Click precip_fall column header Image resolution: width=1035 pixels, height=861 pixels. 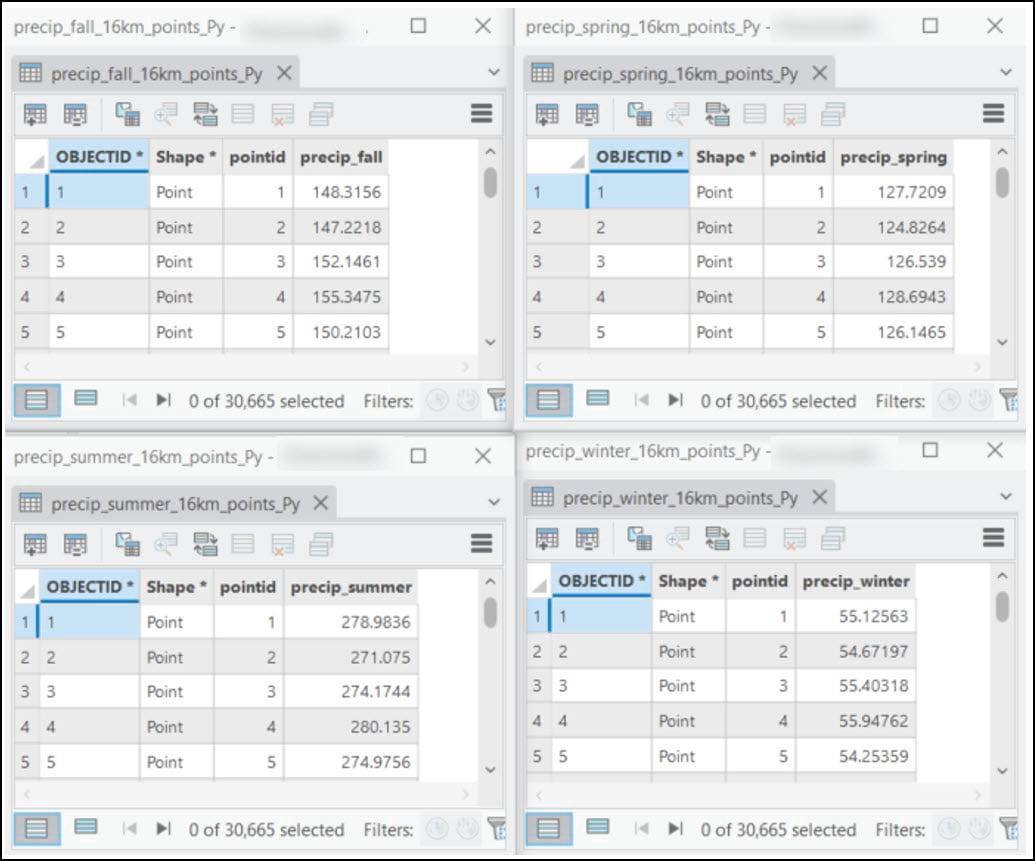[341, 157]
